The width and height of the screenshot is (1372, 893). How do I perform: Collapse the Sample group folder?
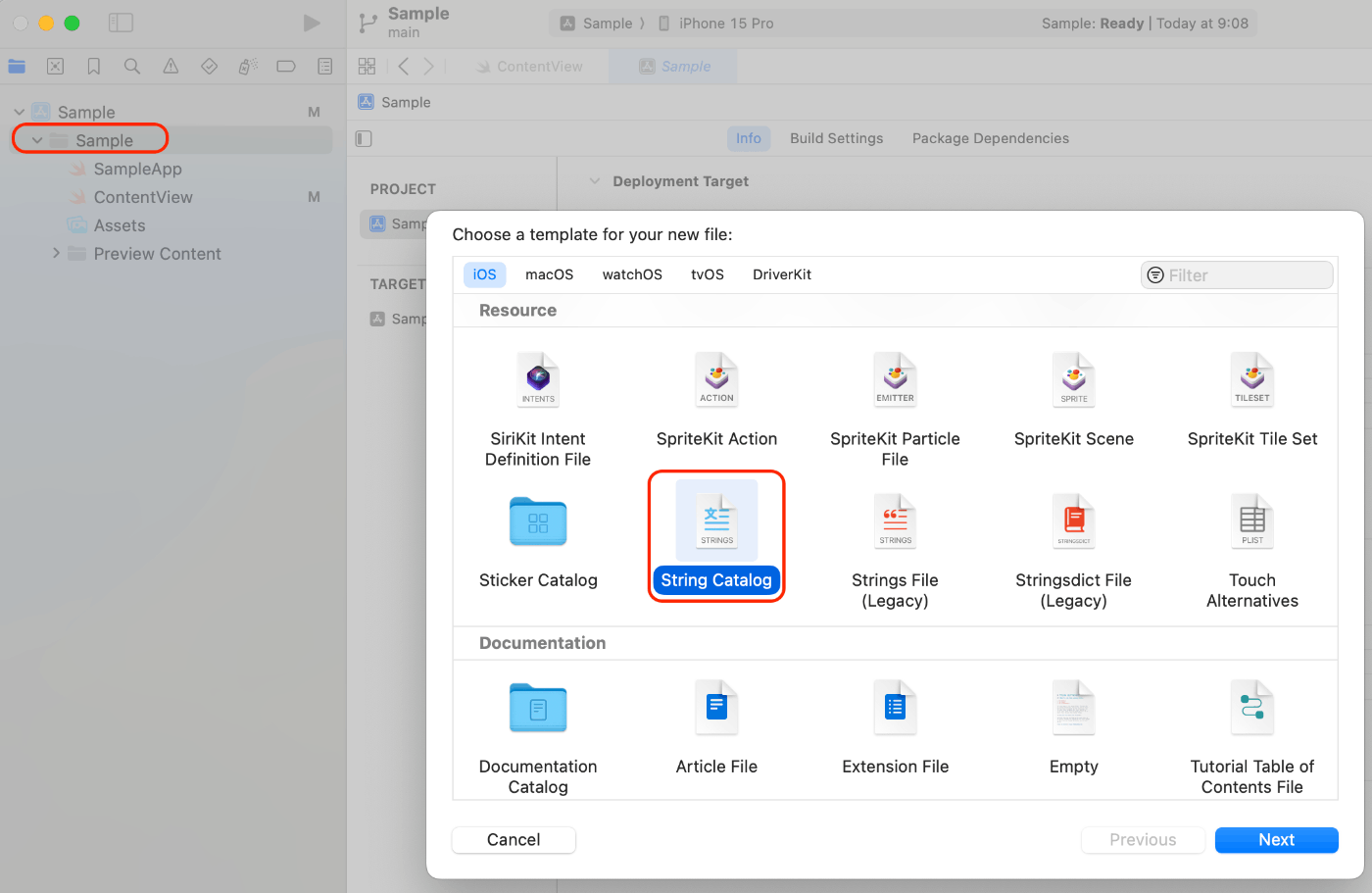point(37,140)
